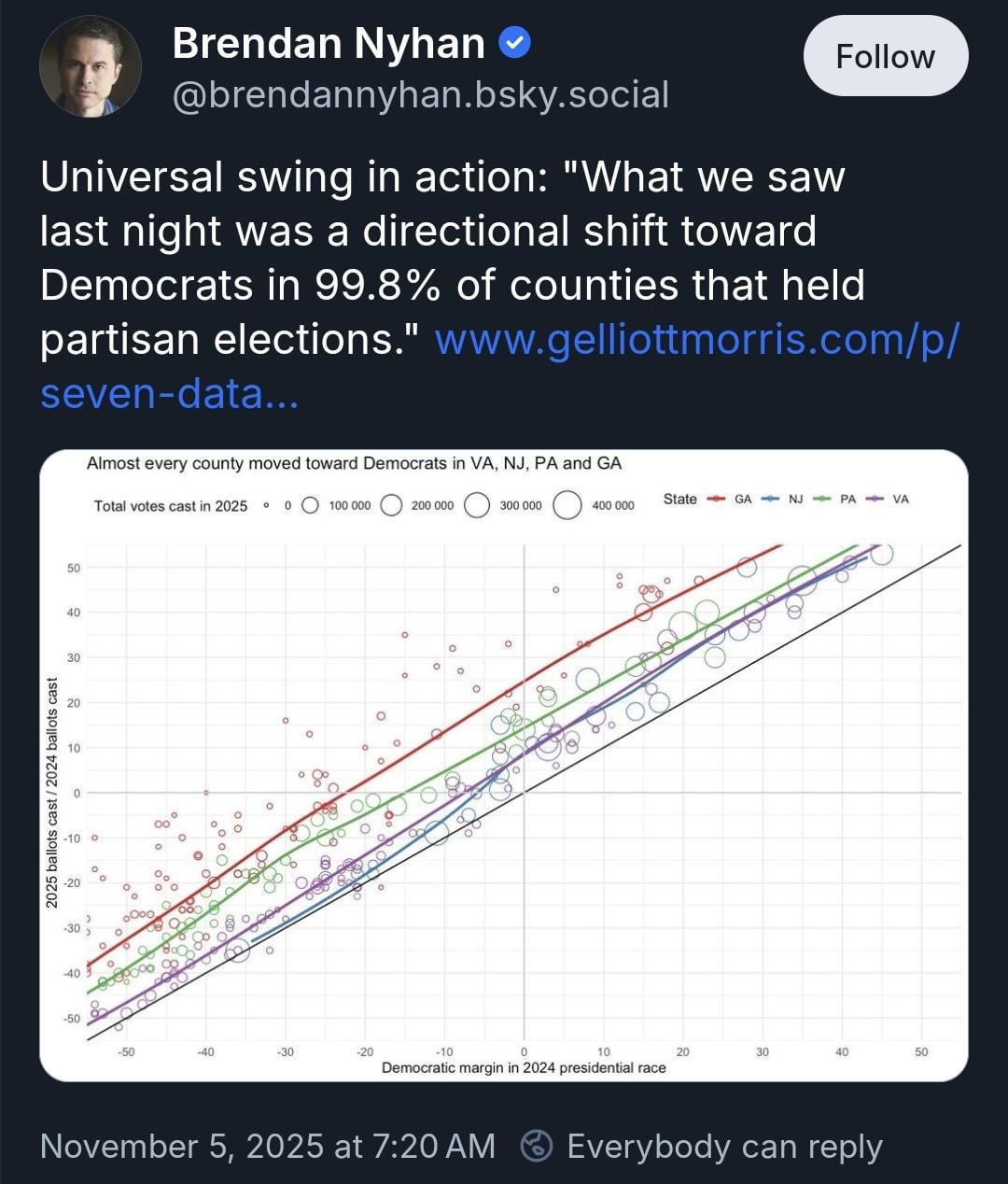The width and height of the screenshot is (1008, 1184).
Task: Click the "Everybody can reply" label
Action: point(724,1147)
